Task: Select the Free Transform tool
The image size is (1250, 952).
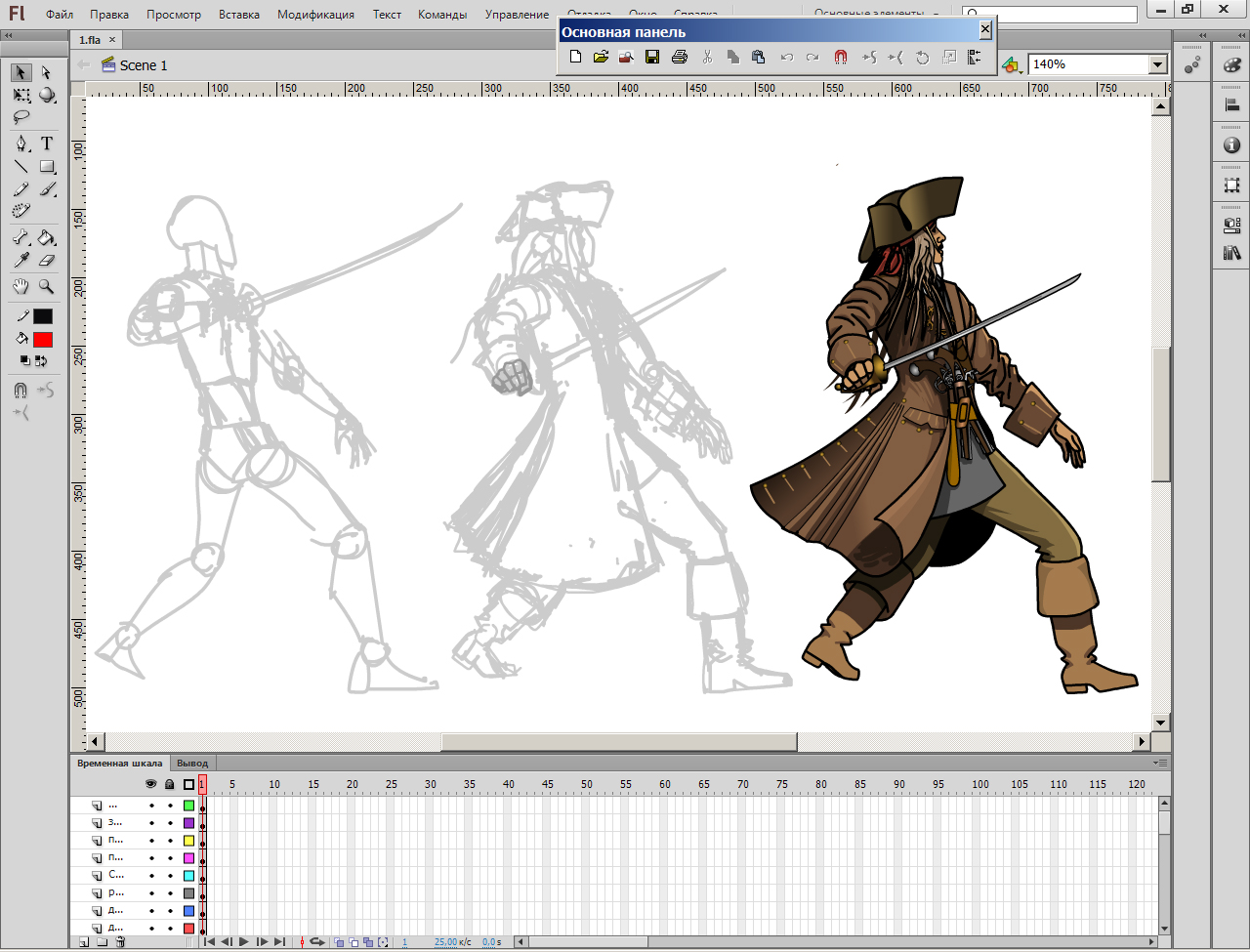Action: (x=21, y=96)
